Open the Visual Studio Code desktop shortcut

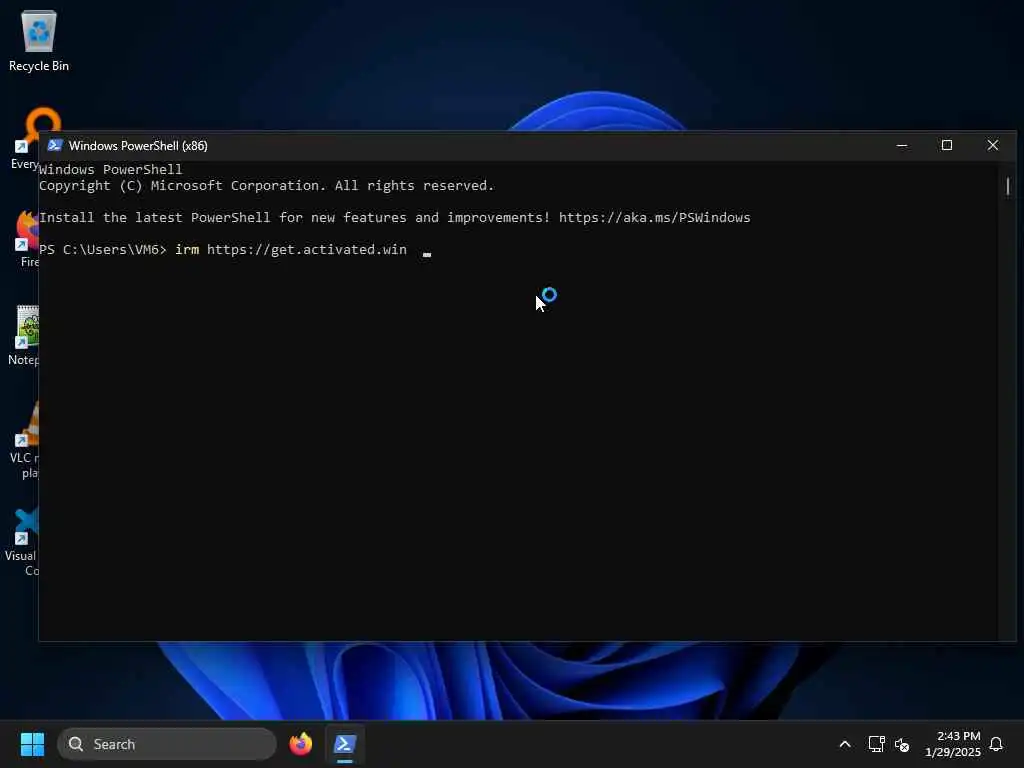coord(22,542)
